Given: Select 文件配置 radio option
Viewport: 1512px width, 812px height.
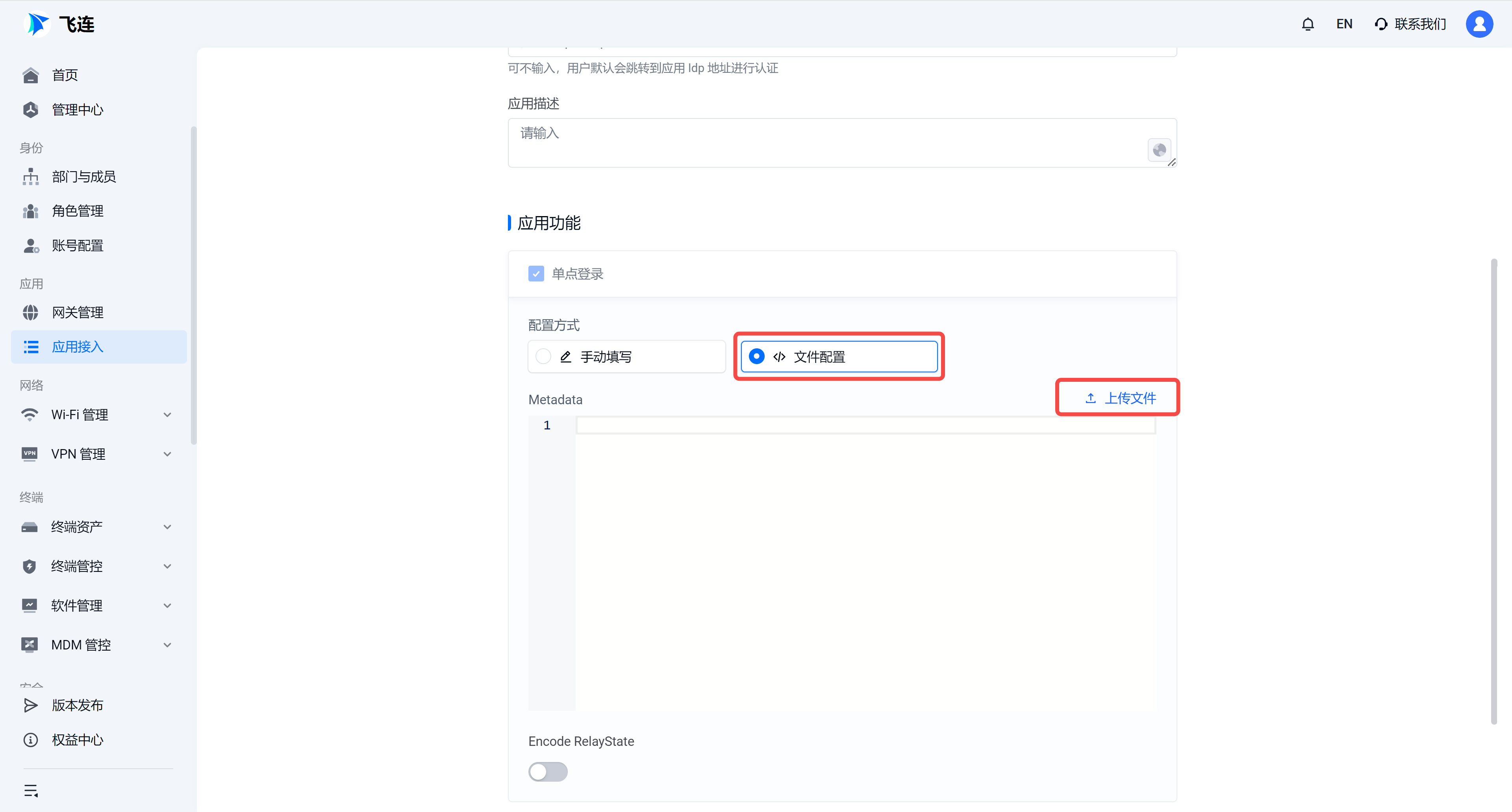Looking at the screenshot, I should click(x=839, y=357).
